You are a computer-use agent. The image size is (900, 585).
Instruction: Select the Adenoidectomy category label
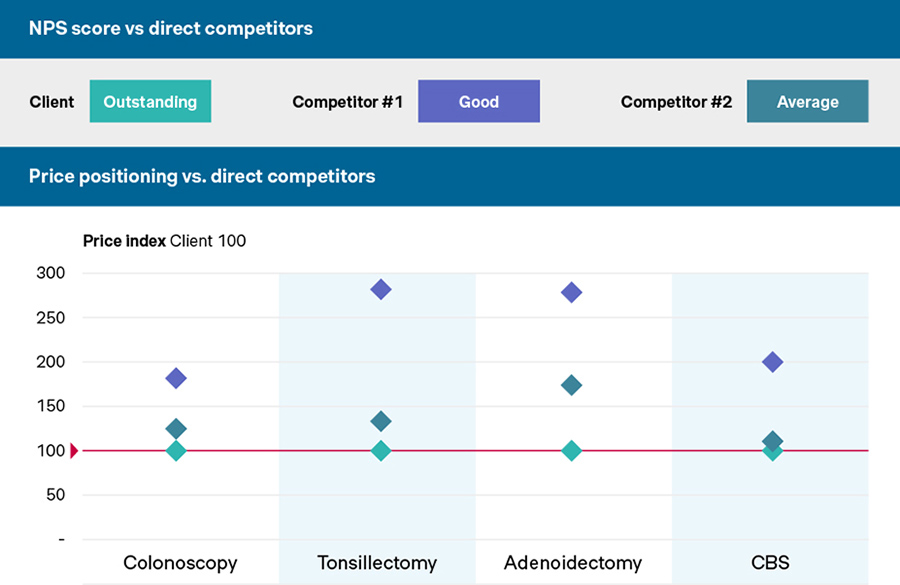point(573,563)
